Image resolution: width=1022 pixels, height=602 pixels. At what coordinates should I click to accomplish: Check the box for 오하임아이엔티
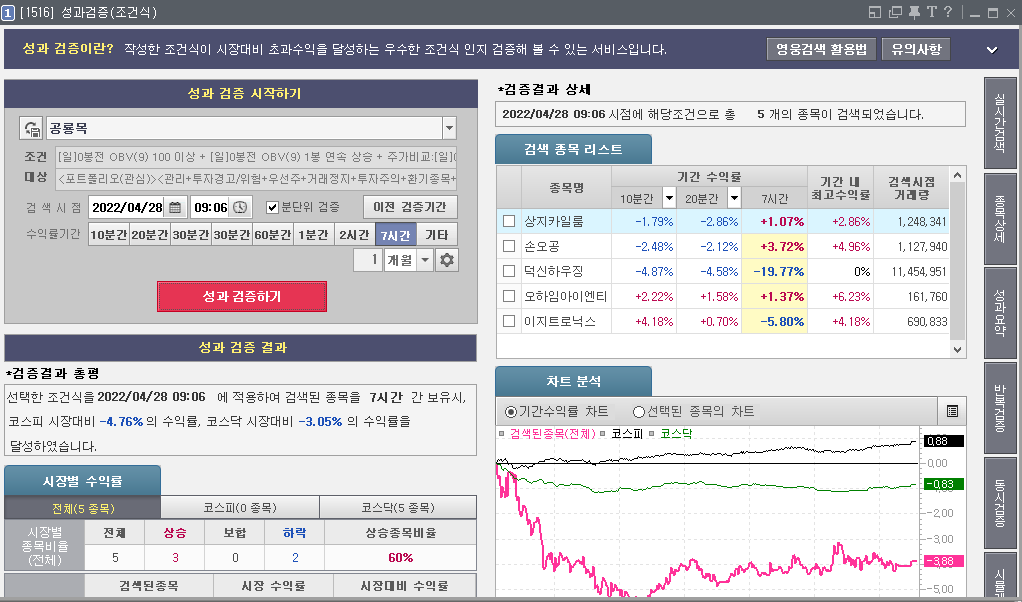tap(509, 296)
